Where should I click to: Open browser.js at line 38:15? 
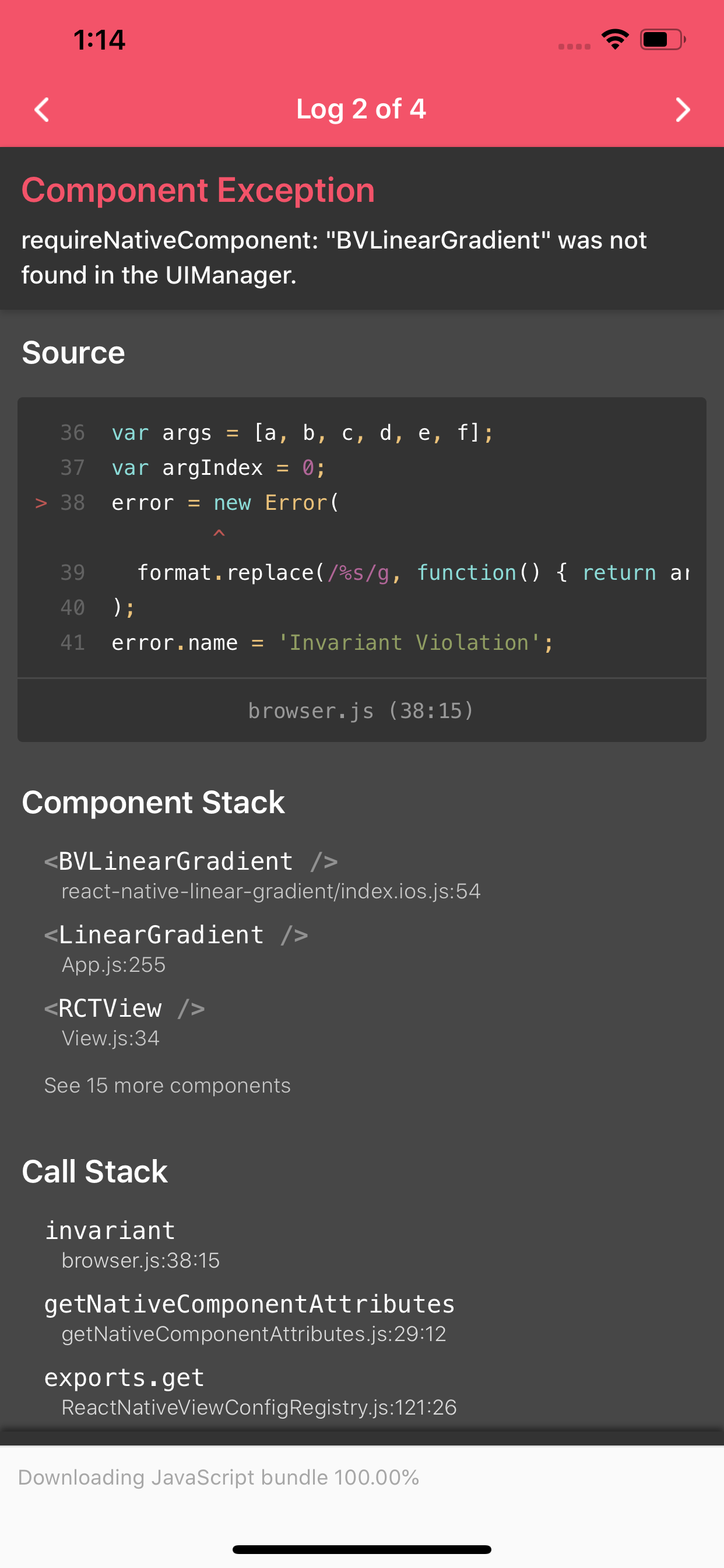pos(361,710)
